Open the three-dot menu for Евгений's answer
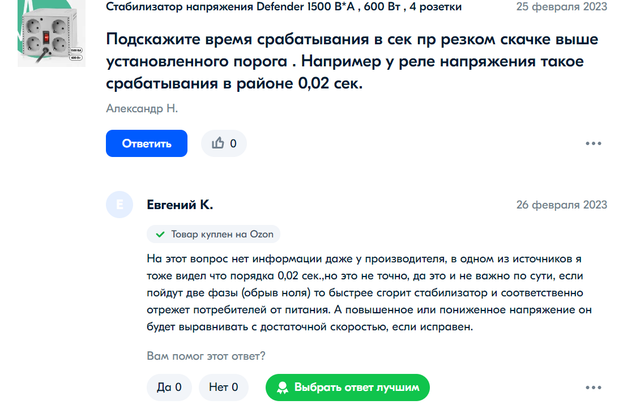The height and width of the screenshot is (408, 640). 593,387
